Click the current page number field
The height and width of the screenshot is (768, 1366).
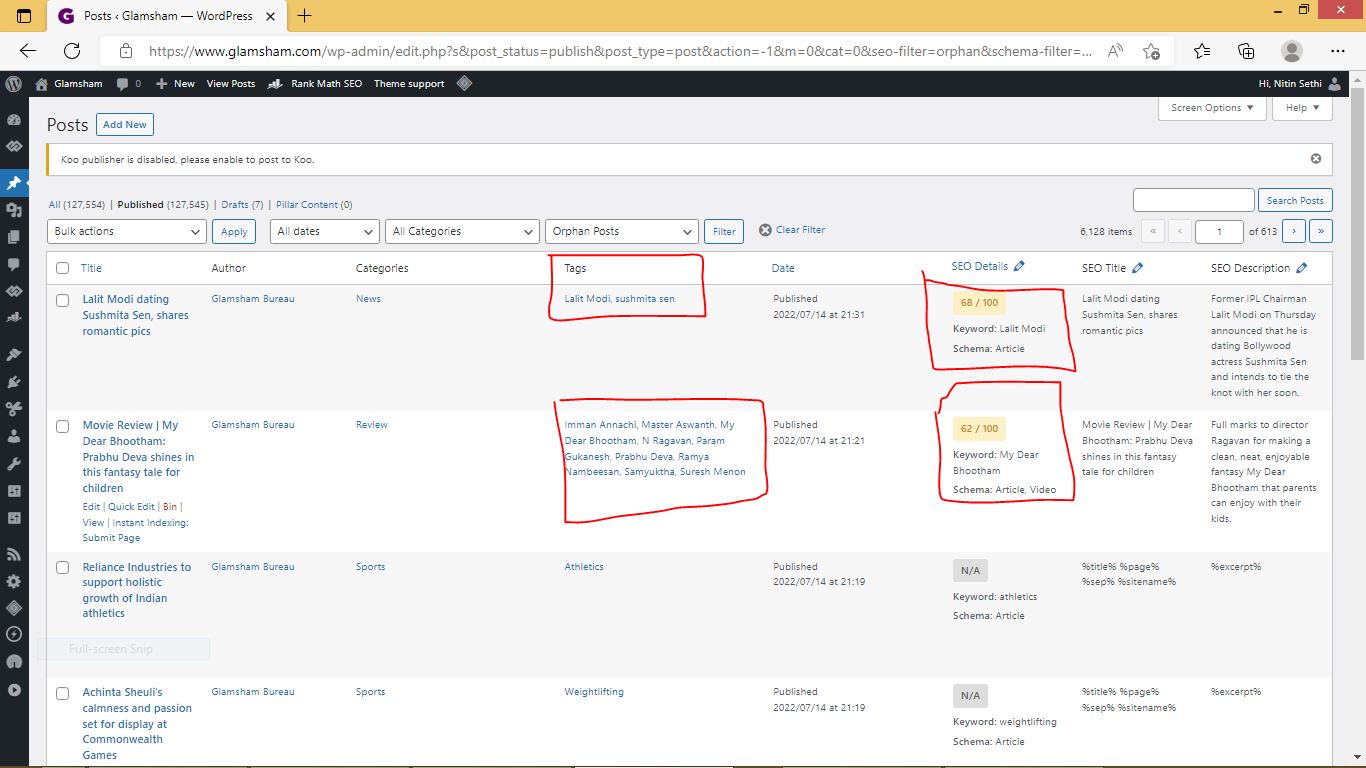coord(1219,231)
